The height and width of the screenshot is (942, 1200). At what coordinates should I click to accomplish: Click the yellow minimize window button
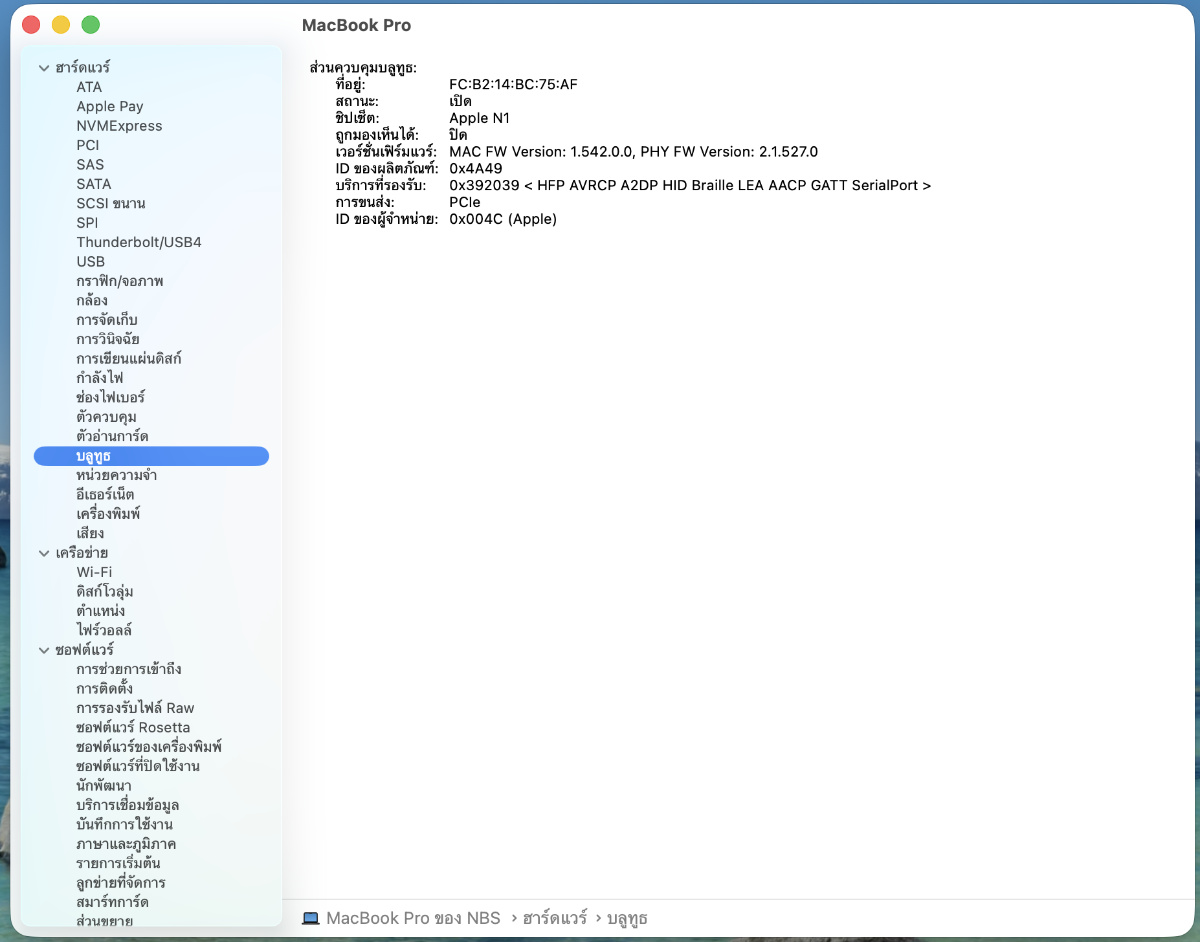[61, 25]
